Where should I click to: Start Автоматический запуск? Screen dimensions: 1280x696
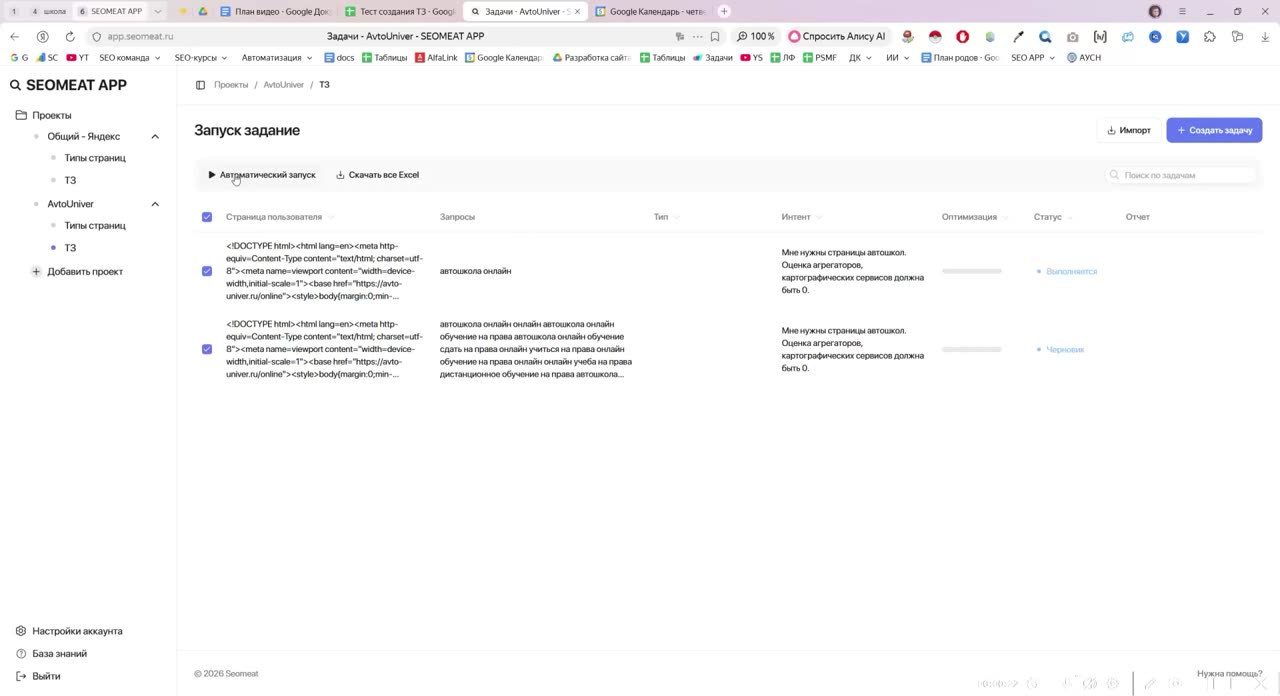[261, 175]
